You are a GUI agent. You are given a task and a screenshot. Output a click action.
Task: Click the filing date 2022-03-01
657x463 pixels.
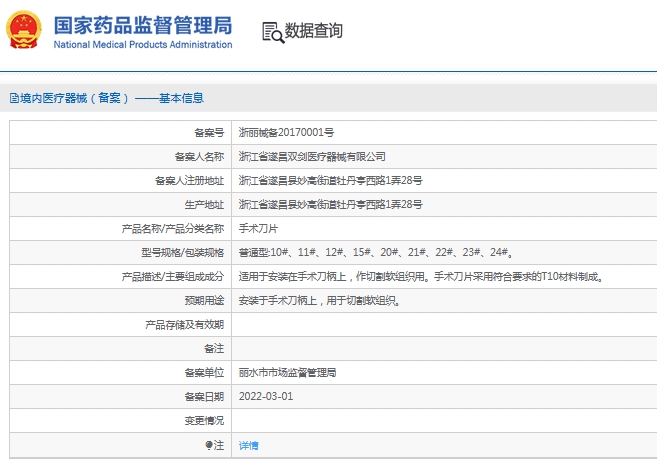tap(266, 396)
